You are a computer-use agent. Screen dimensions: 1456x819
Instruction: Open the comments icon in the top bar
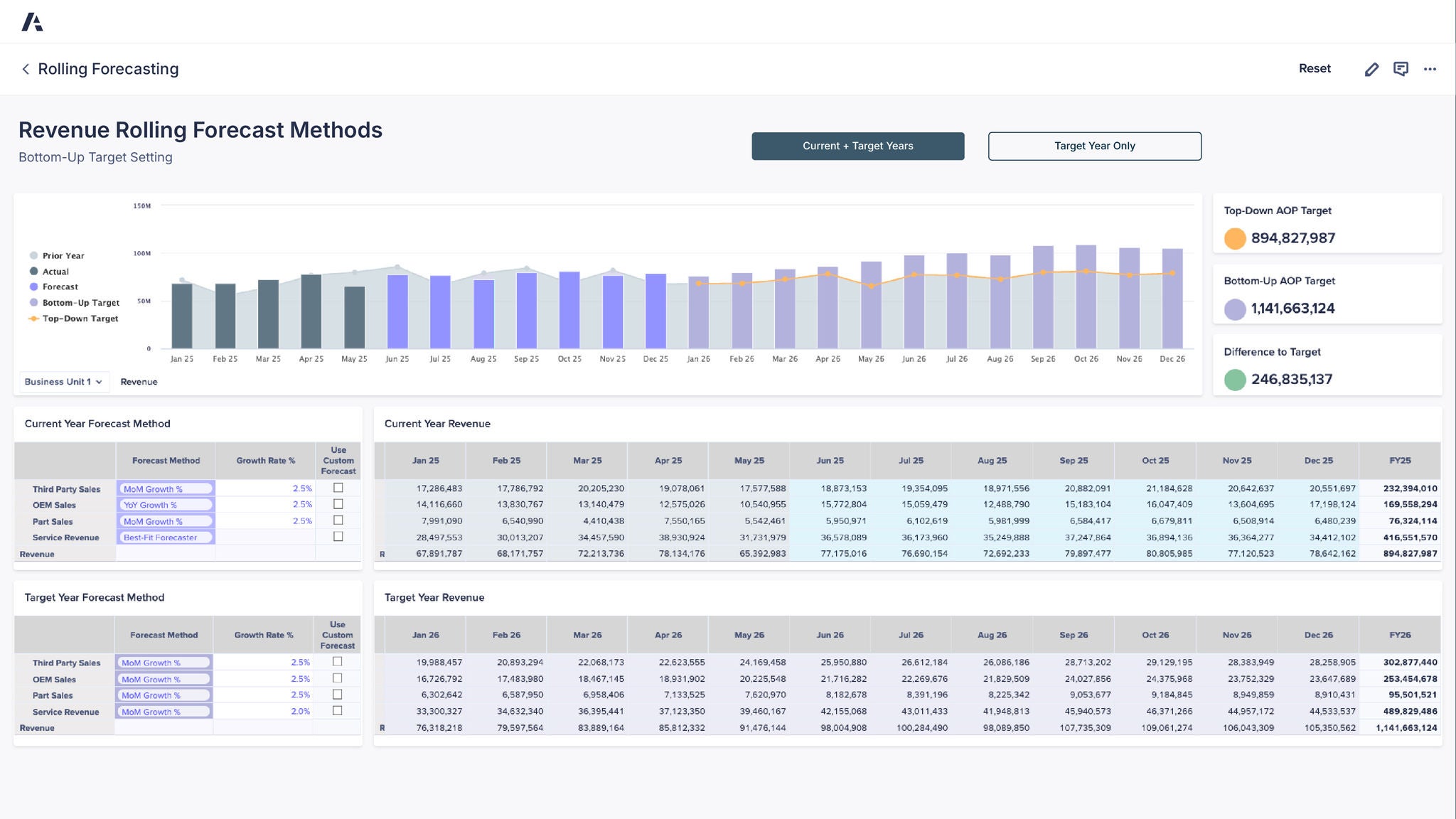click(1401, 68)
